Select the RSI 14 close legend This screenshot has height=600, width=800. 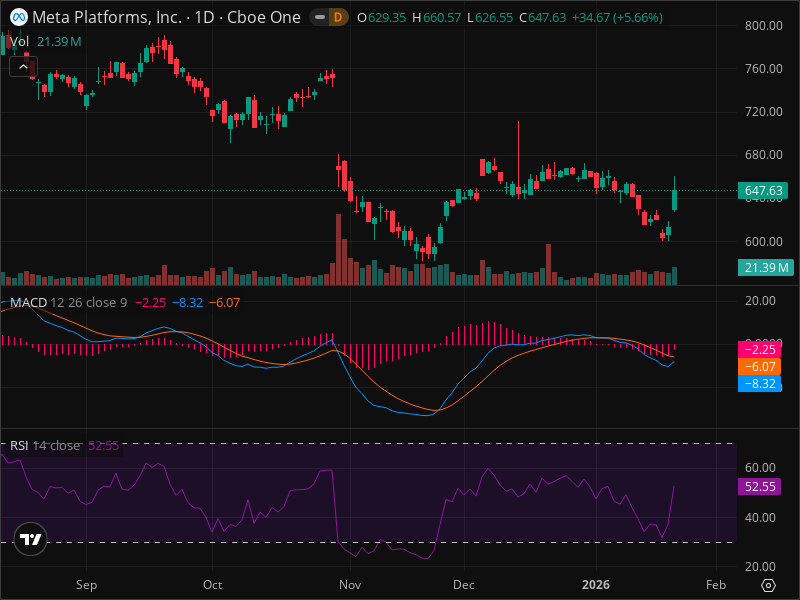[45, 445]
